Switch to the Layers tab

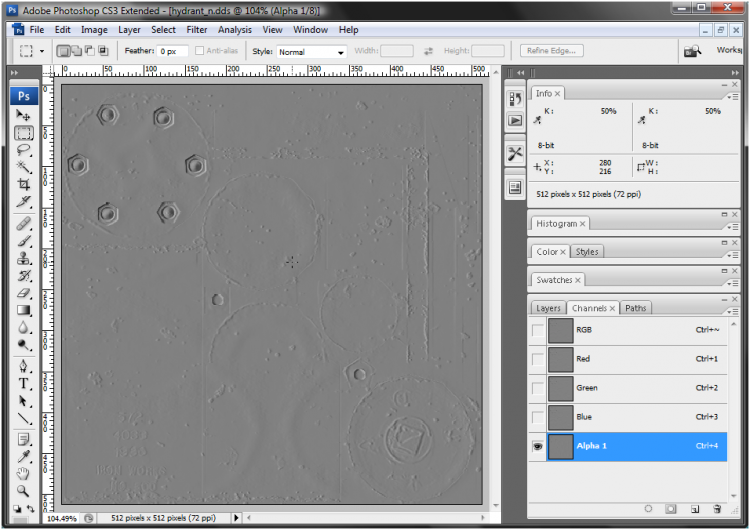click(548, 308)
